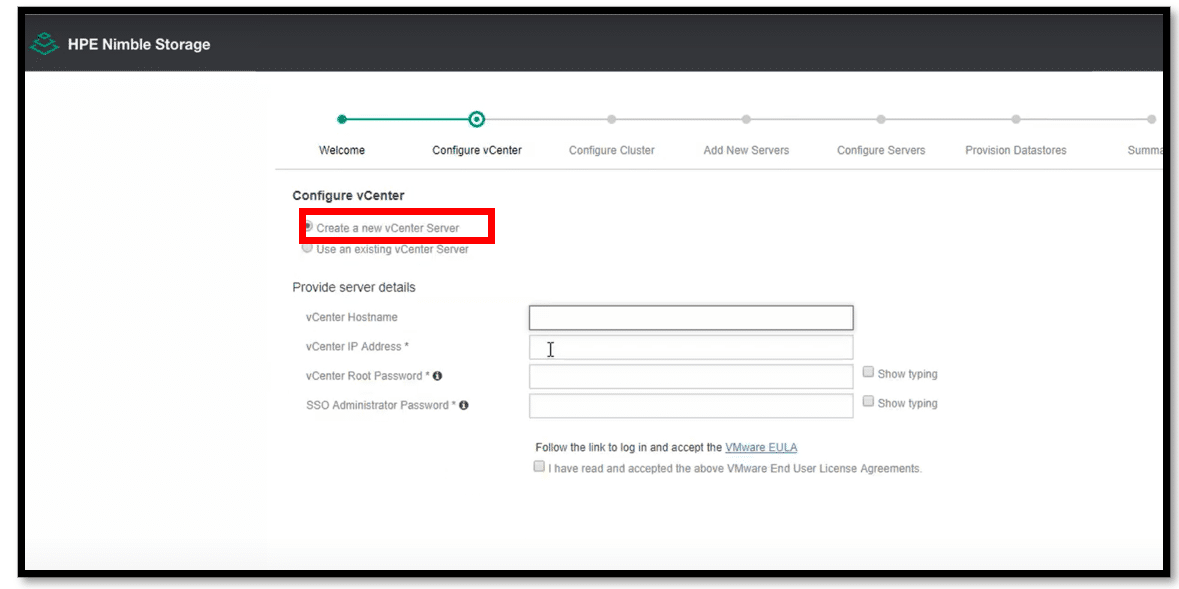Select Use an existing vCenter Server radio
Viewport: 1179px width, 589px height.
(307, 248)
